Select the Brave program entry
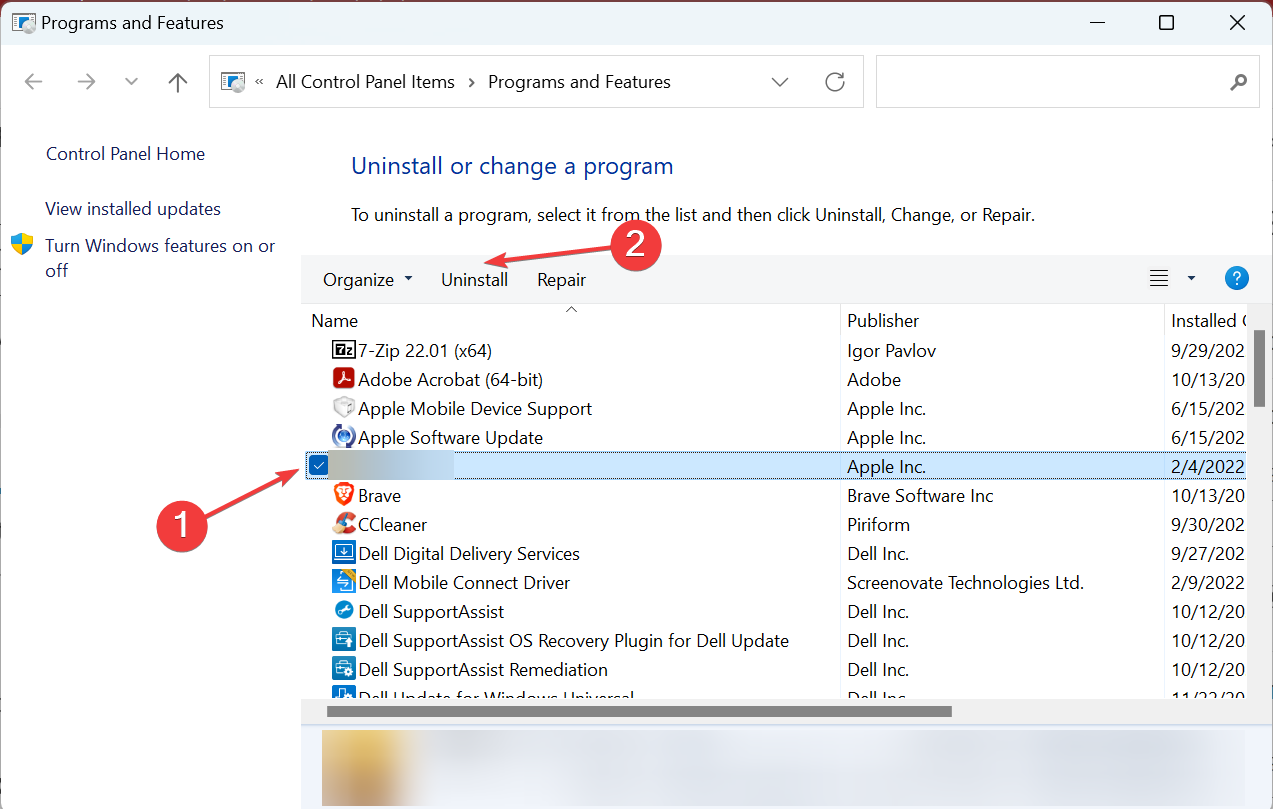1273x809 pixels. (x=380, y=495)
